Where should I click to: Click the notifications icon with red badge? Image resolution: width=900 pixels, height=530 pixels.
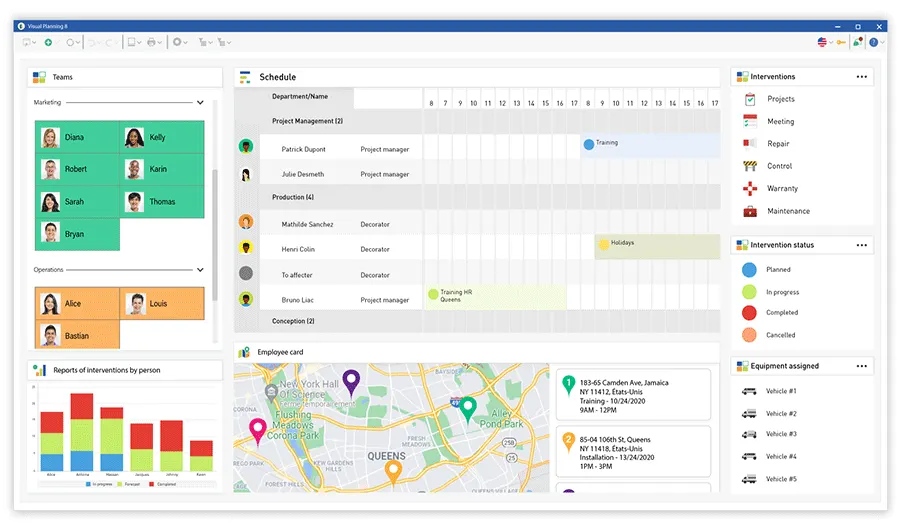pyautogui.click(x=857, y=43)
